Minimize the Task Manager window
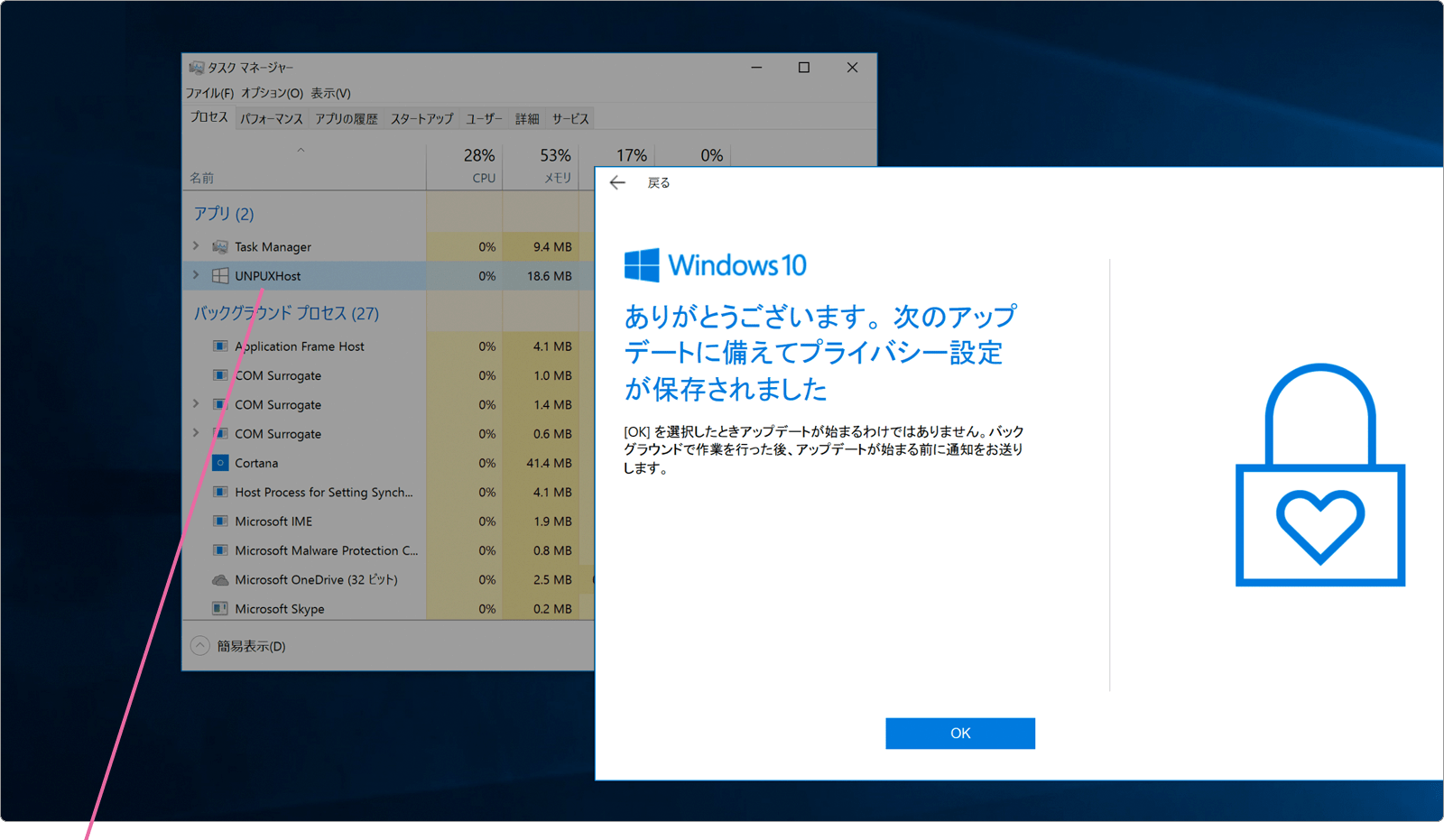 (x=756, y=68)
